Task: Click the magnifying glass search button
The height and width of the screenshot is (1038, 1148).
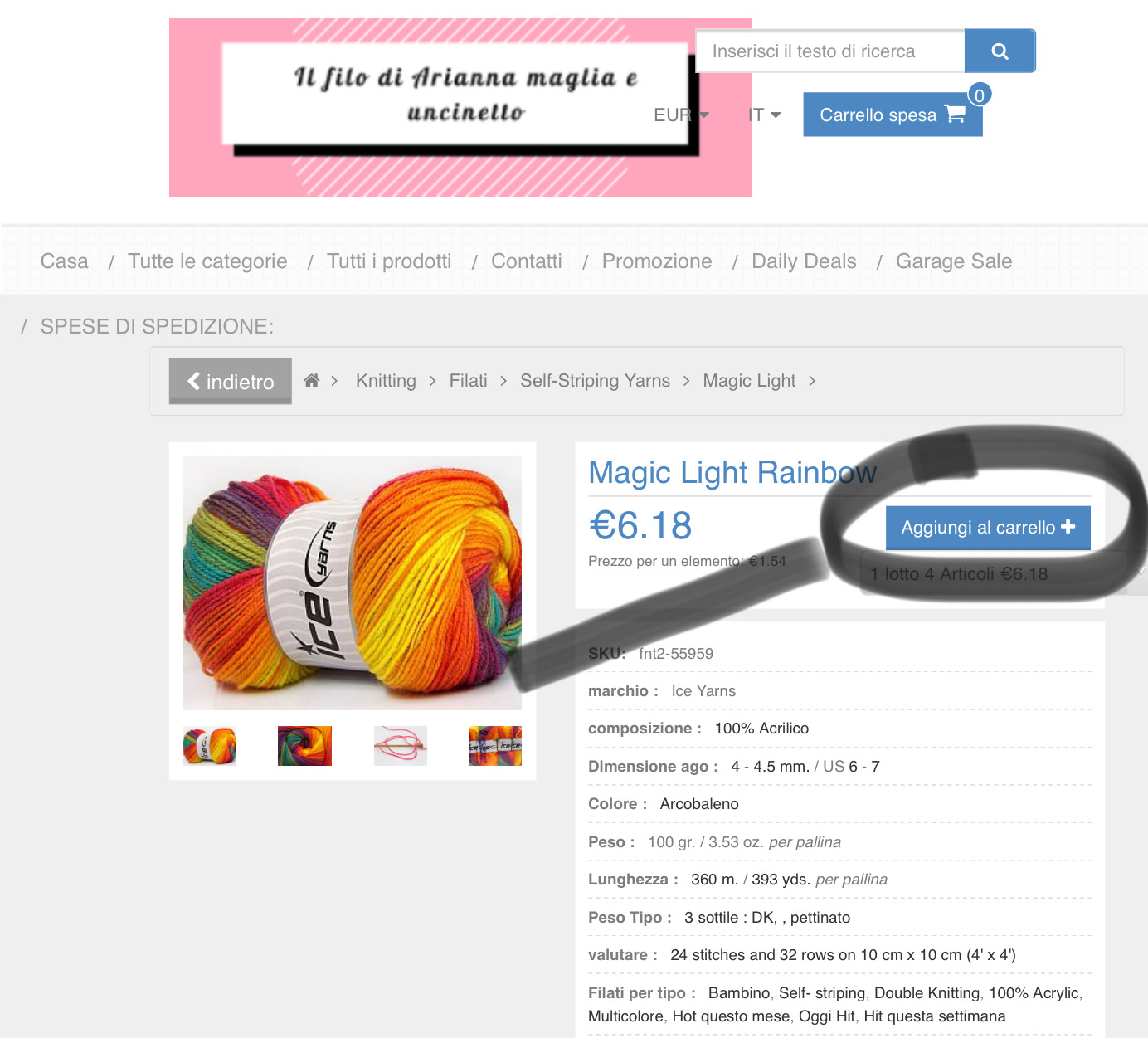Action: (x=1000, y=51)
